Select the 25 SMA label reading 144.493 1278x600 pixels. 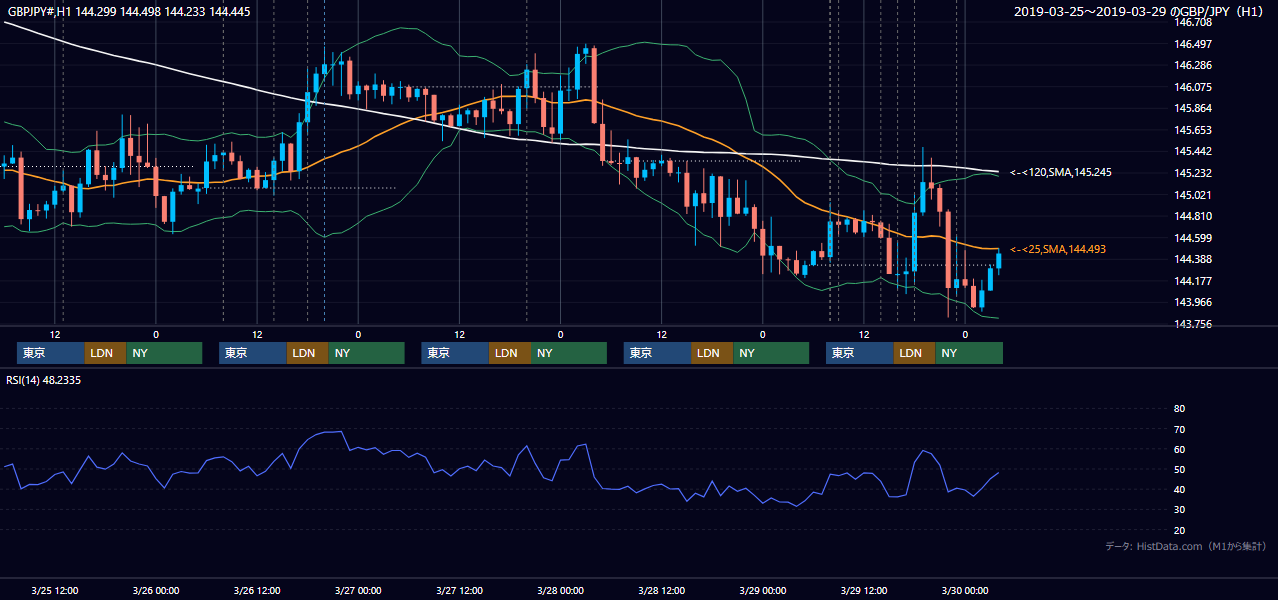(1057, 249)
